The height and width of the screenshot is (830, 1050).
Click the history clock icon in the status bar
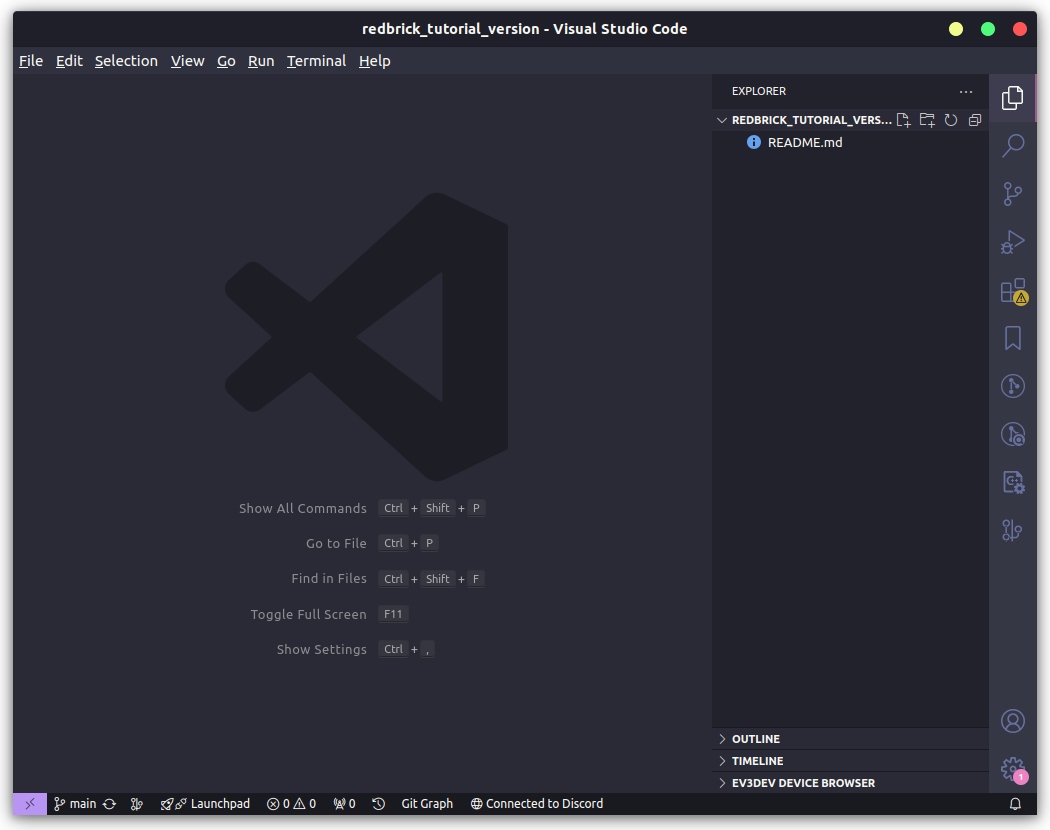[378, 804]
